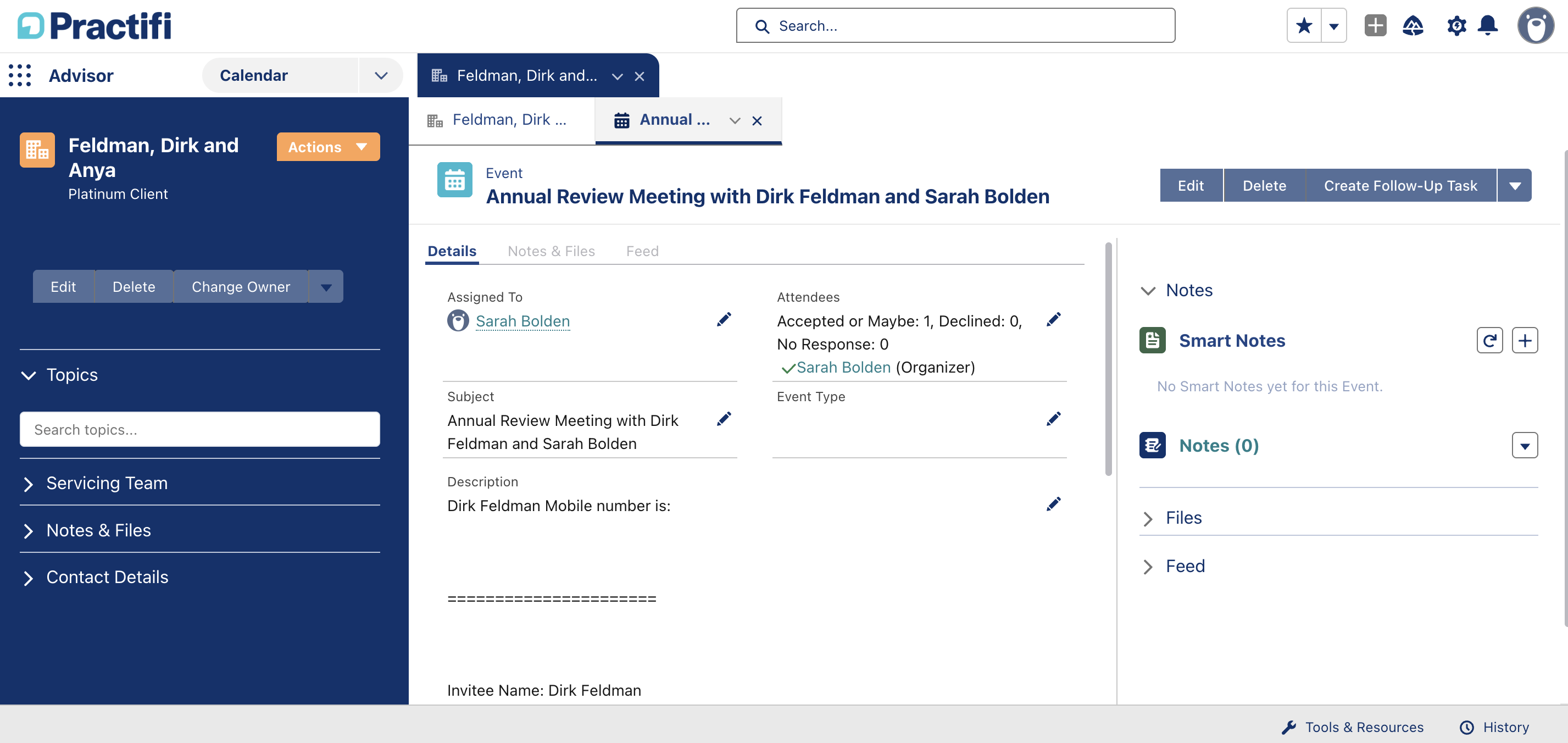The height and width of the screenshot is (743, 1568).
Task: Click the sidebar Delete button
Action: pos(134,286)
